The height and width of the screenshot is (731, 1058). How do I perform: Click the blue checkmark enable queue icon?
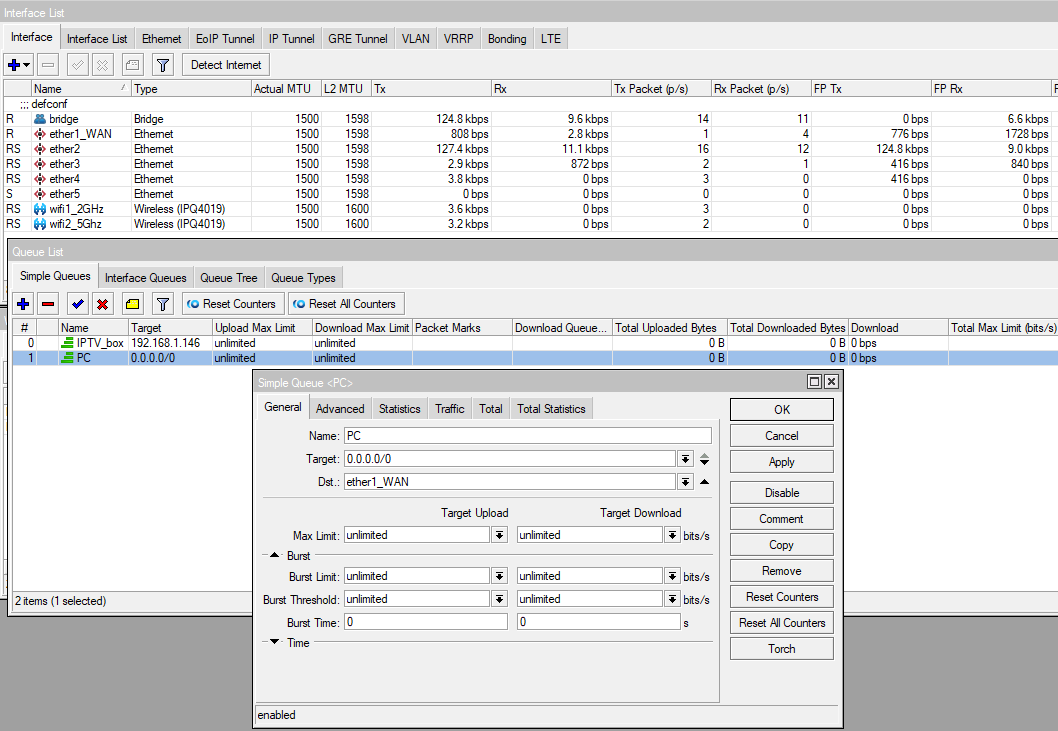[x=77, y=304]
